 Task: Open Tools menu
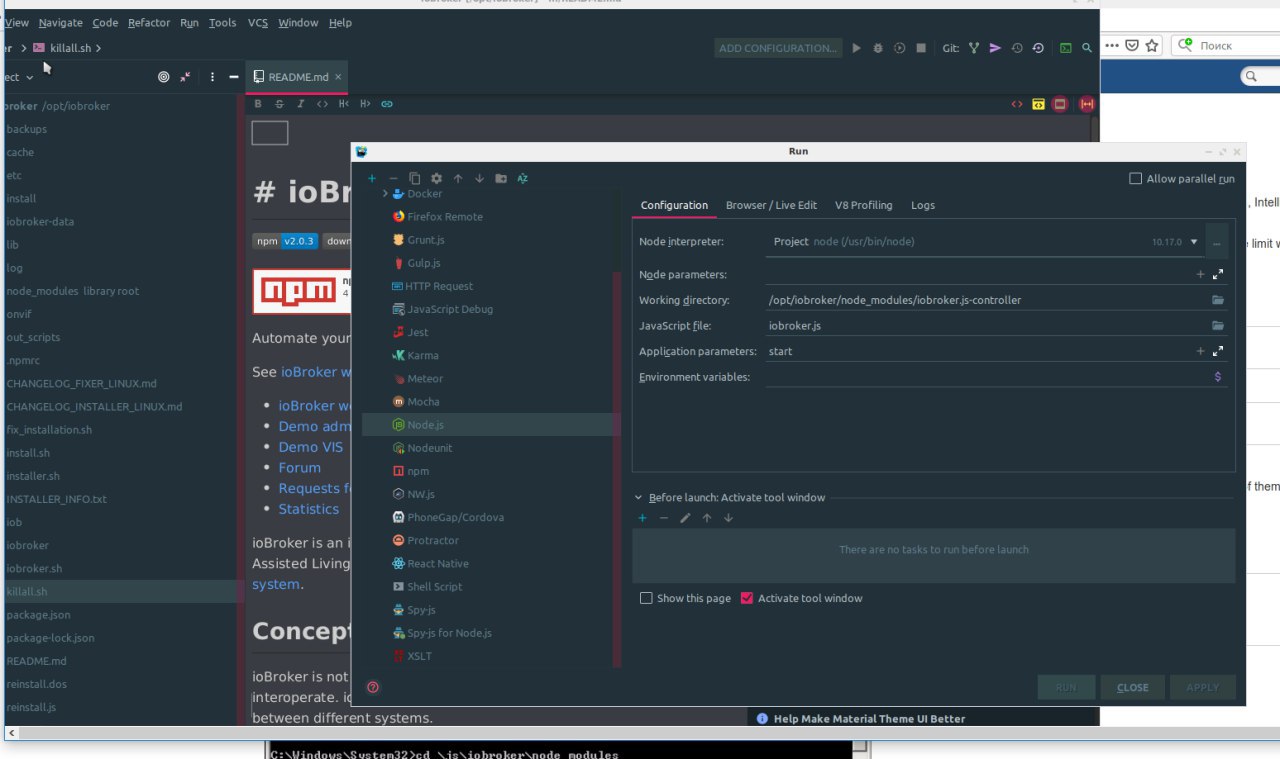pos(222,22)
